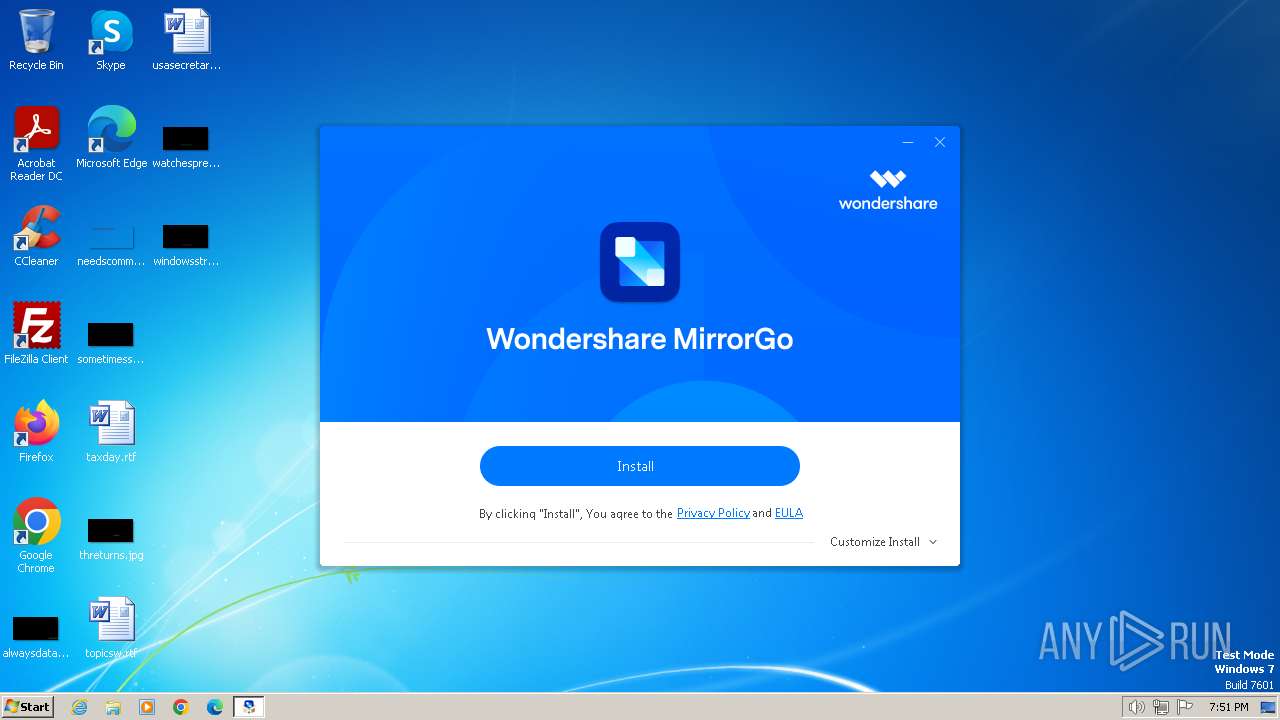The width and height of the screenshot is (1280, 720).
Task: Select the Skype desktop shortcut
Action: tap(111, 40)
